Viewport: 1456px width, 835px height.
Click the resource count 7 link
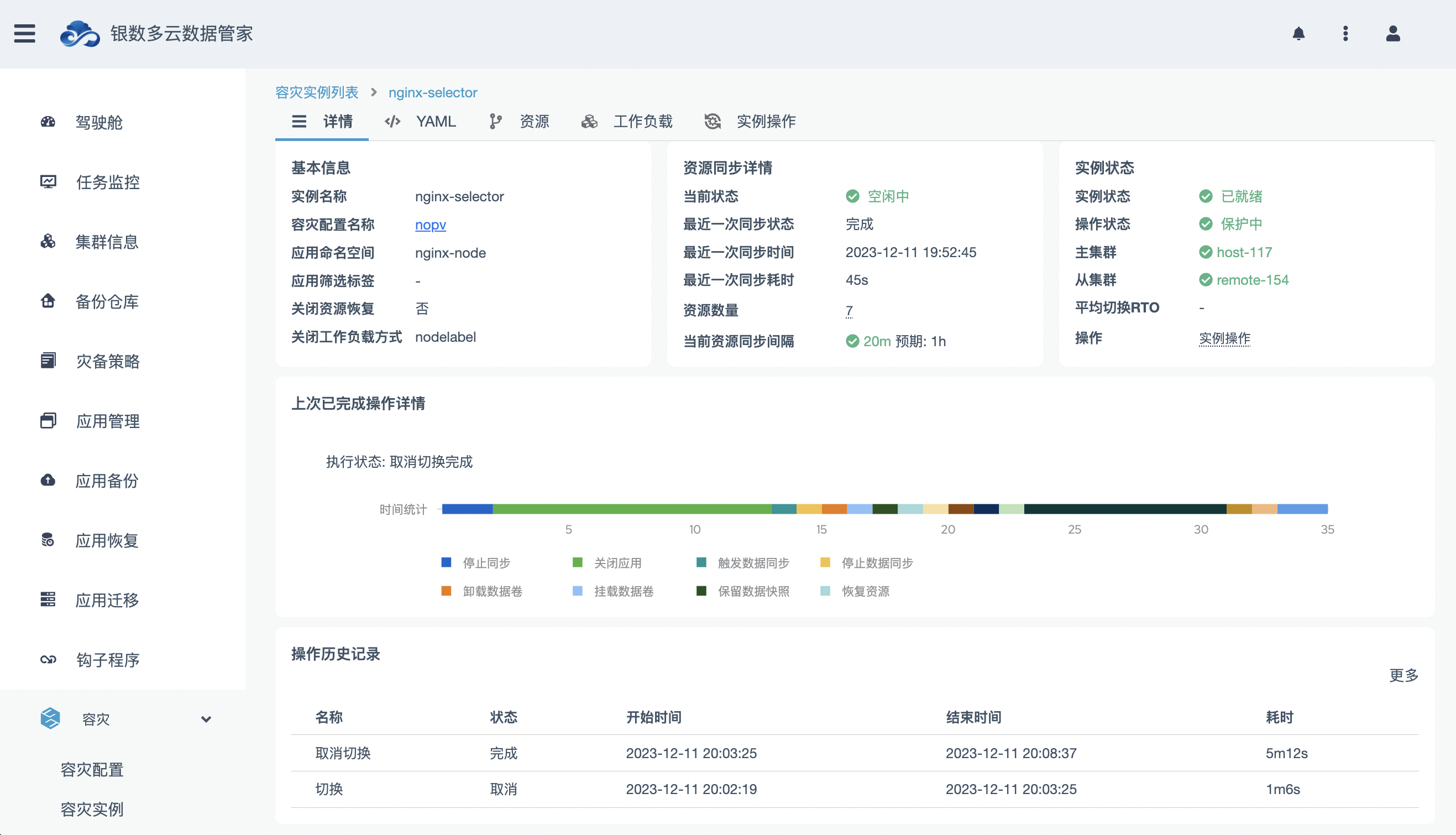click(849, 310)
